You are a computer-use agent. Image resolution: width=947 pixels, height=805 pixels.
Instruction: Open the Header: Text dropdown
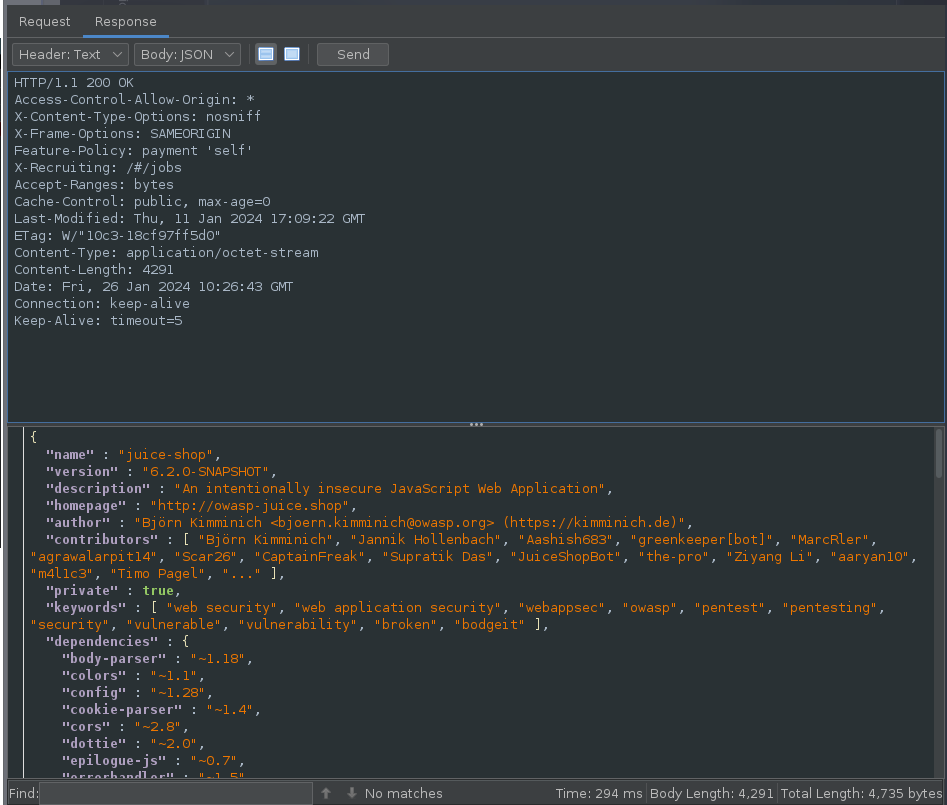click(70, 54)
